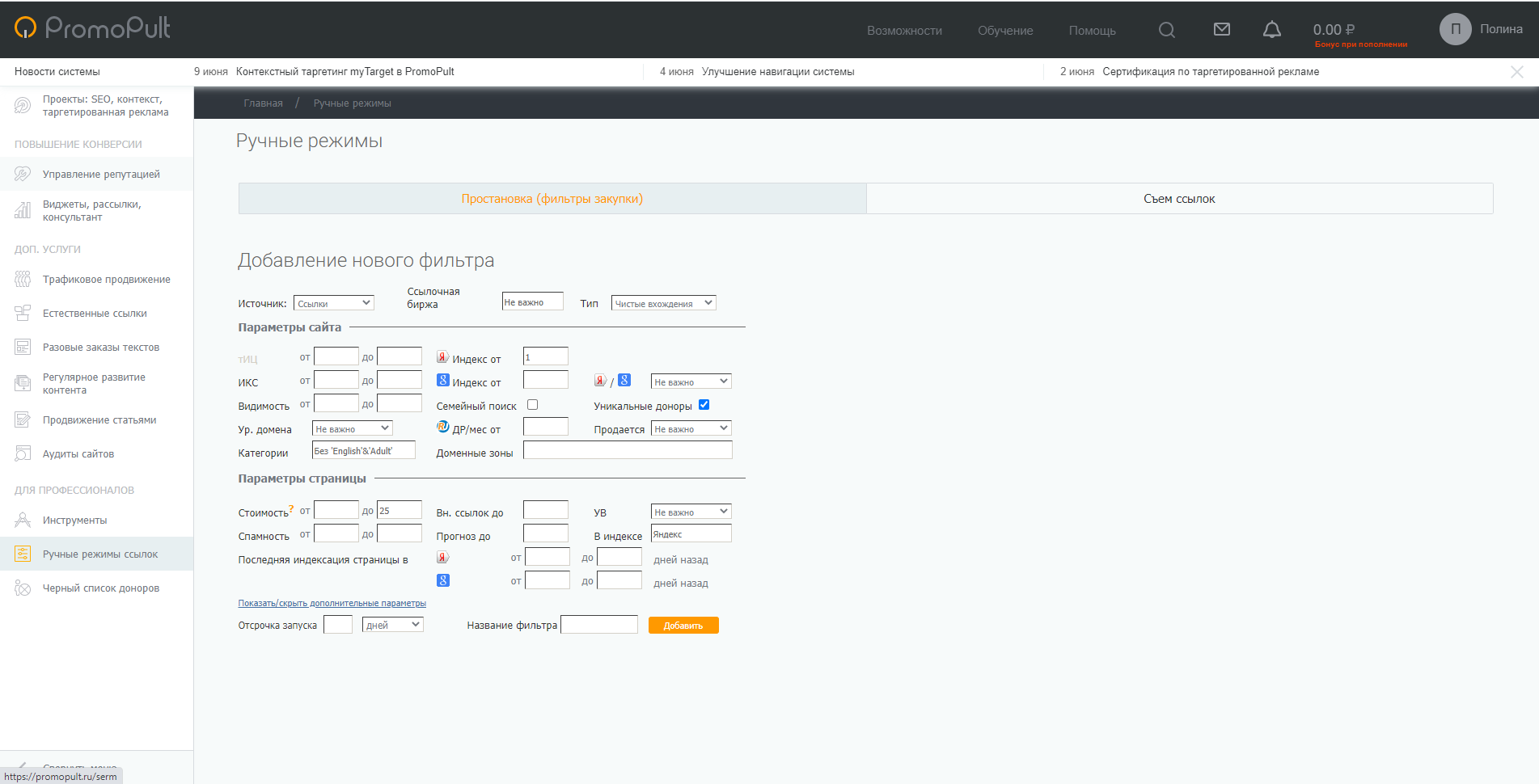
Task: Open the Помощь menu
Action: click(1092, 31)
